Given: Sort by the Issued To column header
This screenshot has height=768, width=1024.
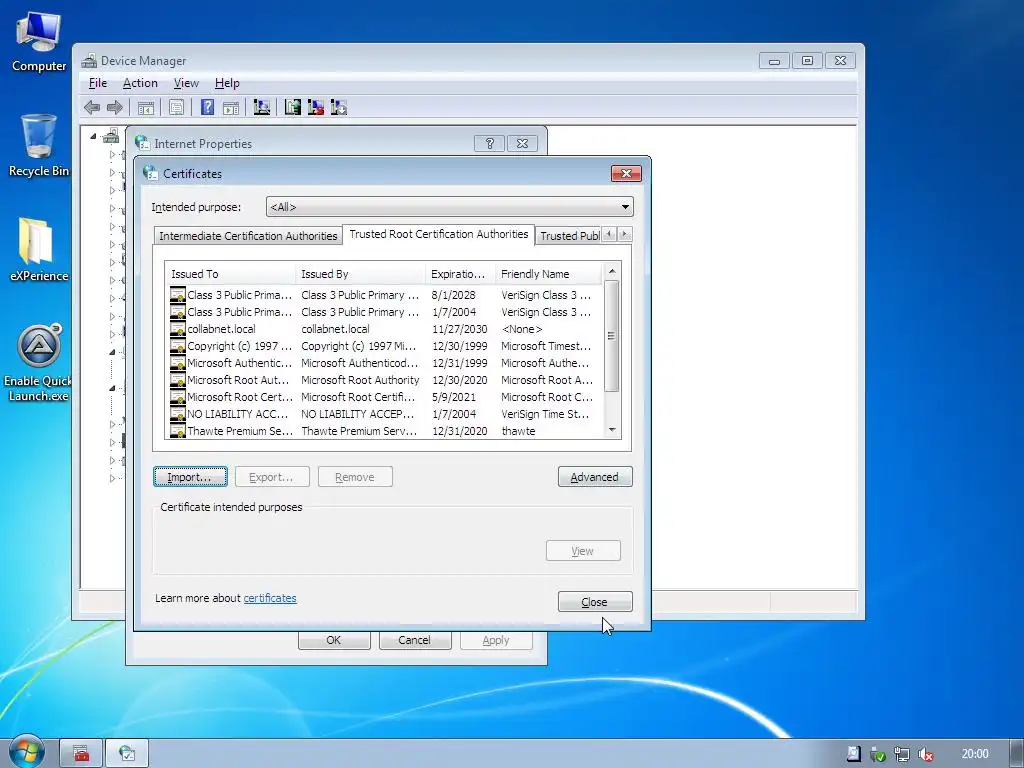Looking at the screenshot, I should tap(231, 274).
